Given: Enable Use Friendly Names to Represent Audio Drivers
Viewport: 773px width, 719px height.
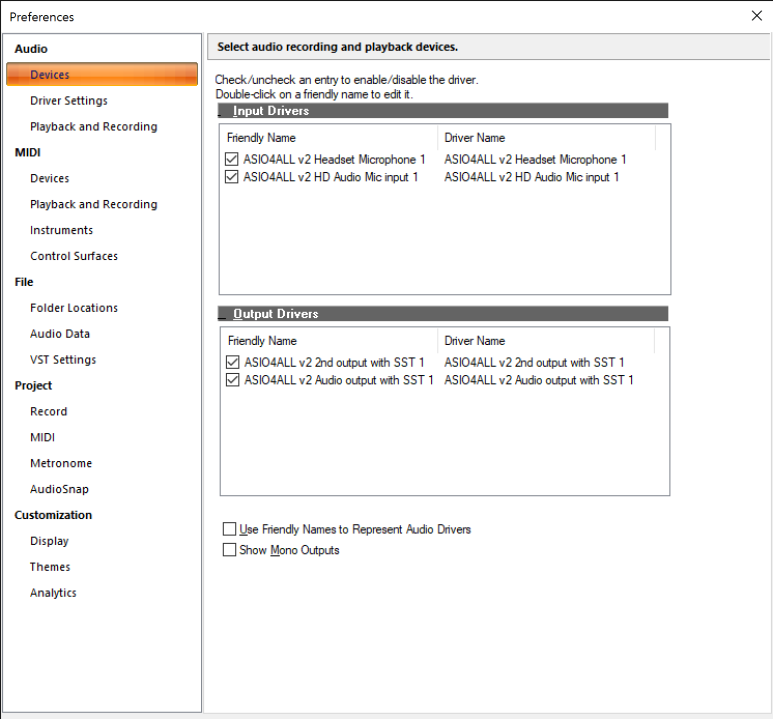Looking at the screenshot, I should pos(229,529).
